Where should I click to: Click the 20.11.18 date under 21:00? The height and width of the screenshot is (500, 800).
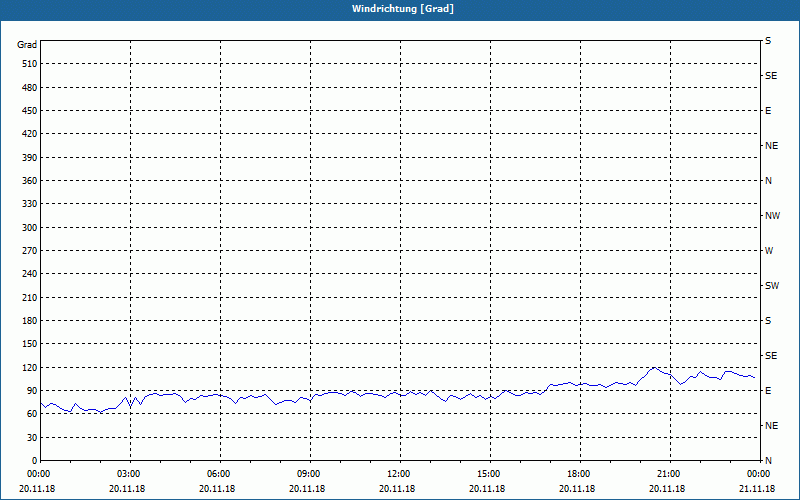[x=667, y=489]
